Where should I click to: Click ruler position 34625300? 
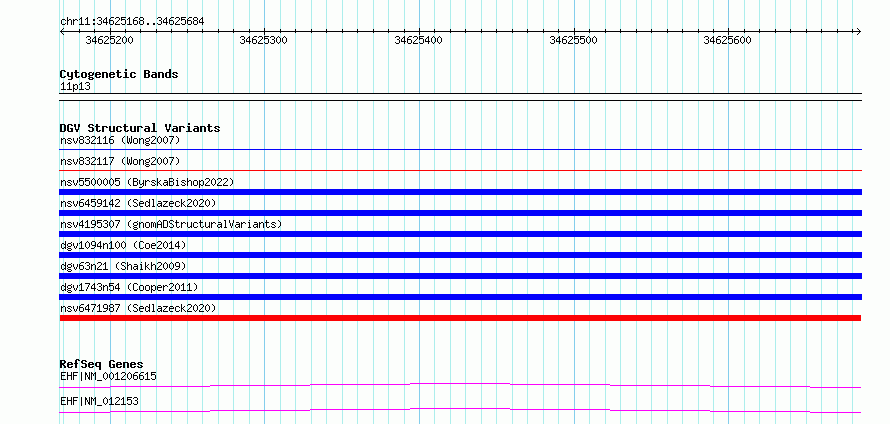(x=264, y=40)
